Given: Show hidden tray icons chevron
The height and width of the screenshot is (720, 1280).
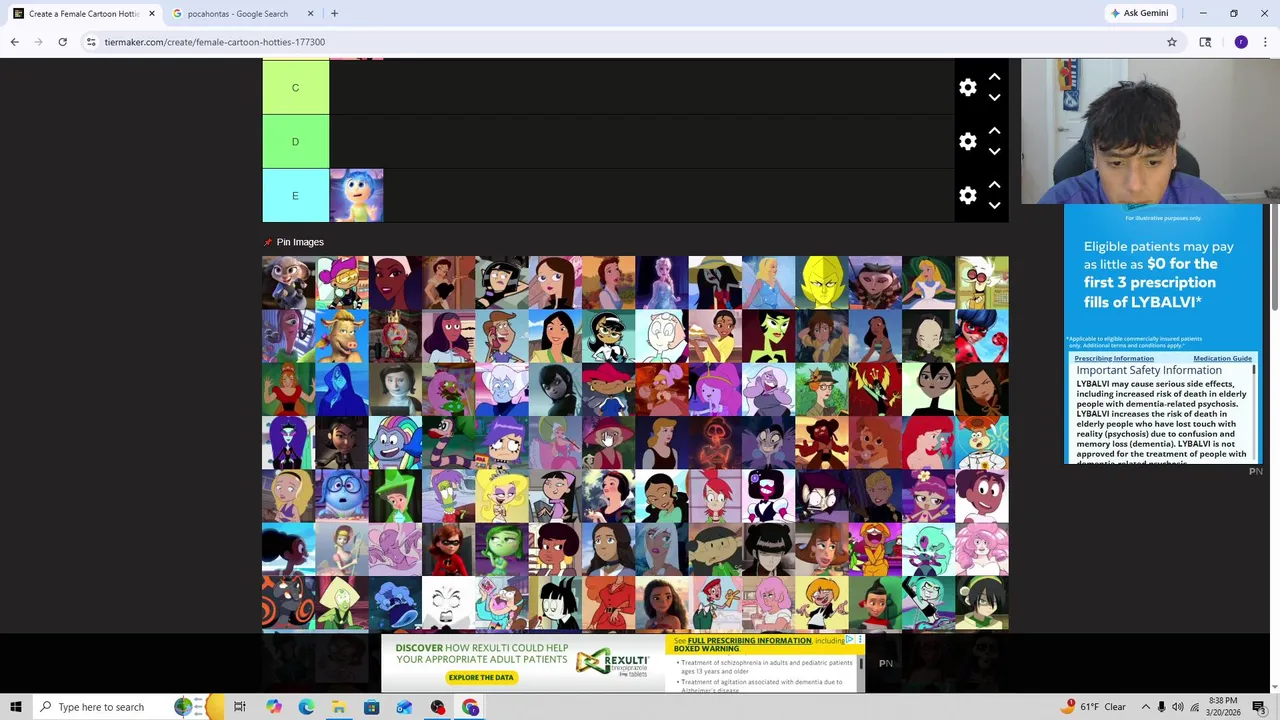Looking at the screenshot, I should coord(1146,707).
